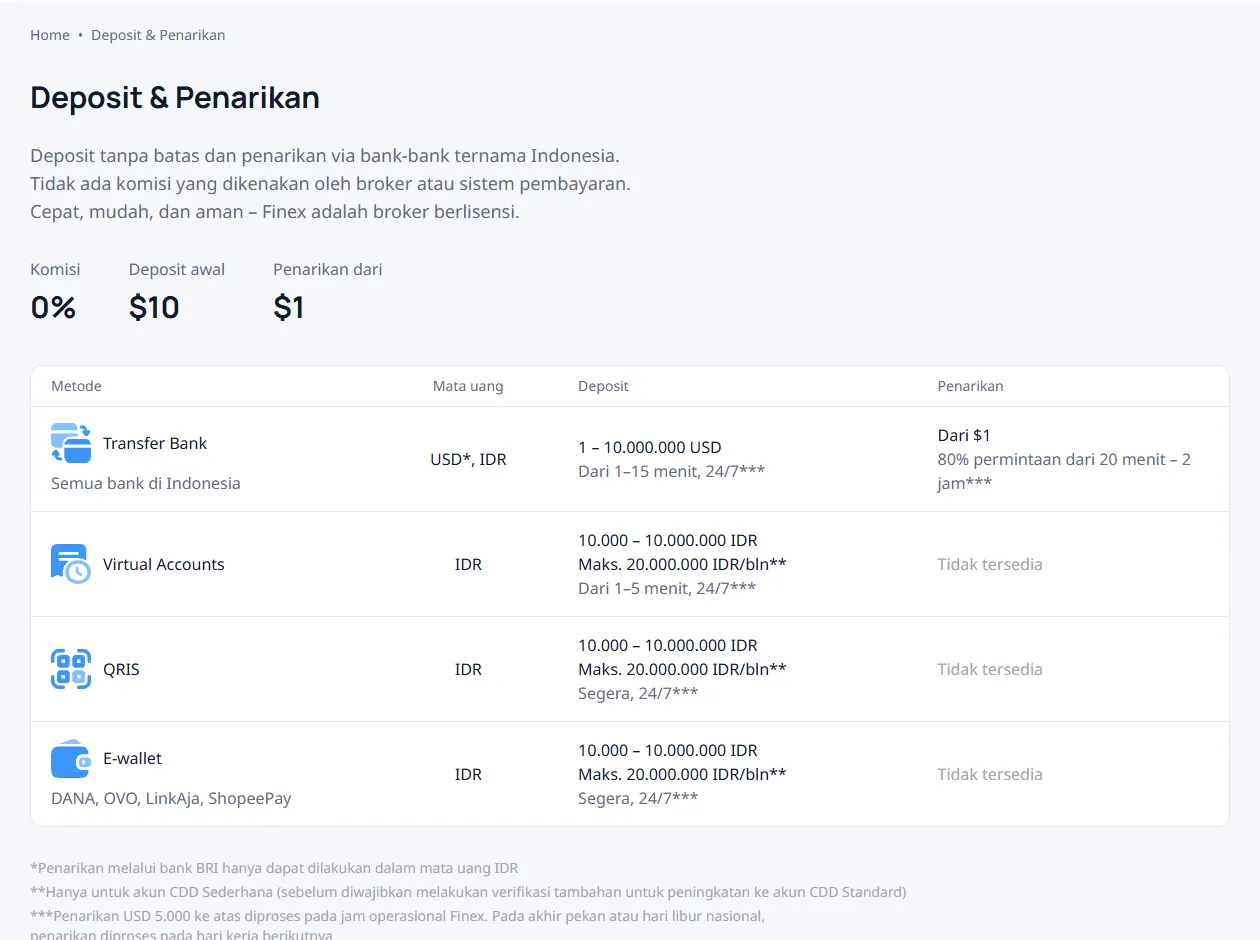Click Deposit & Penarikan breadcrumb

point(158,35)
